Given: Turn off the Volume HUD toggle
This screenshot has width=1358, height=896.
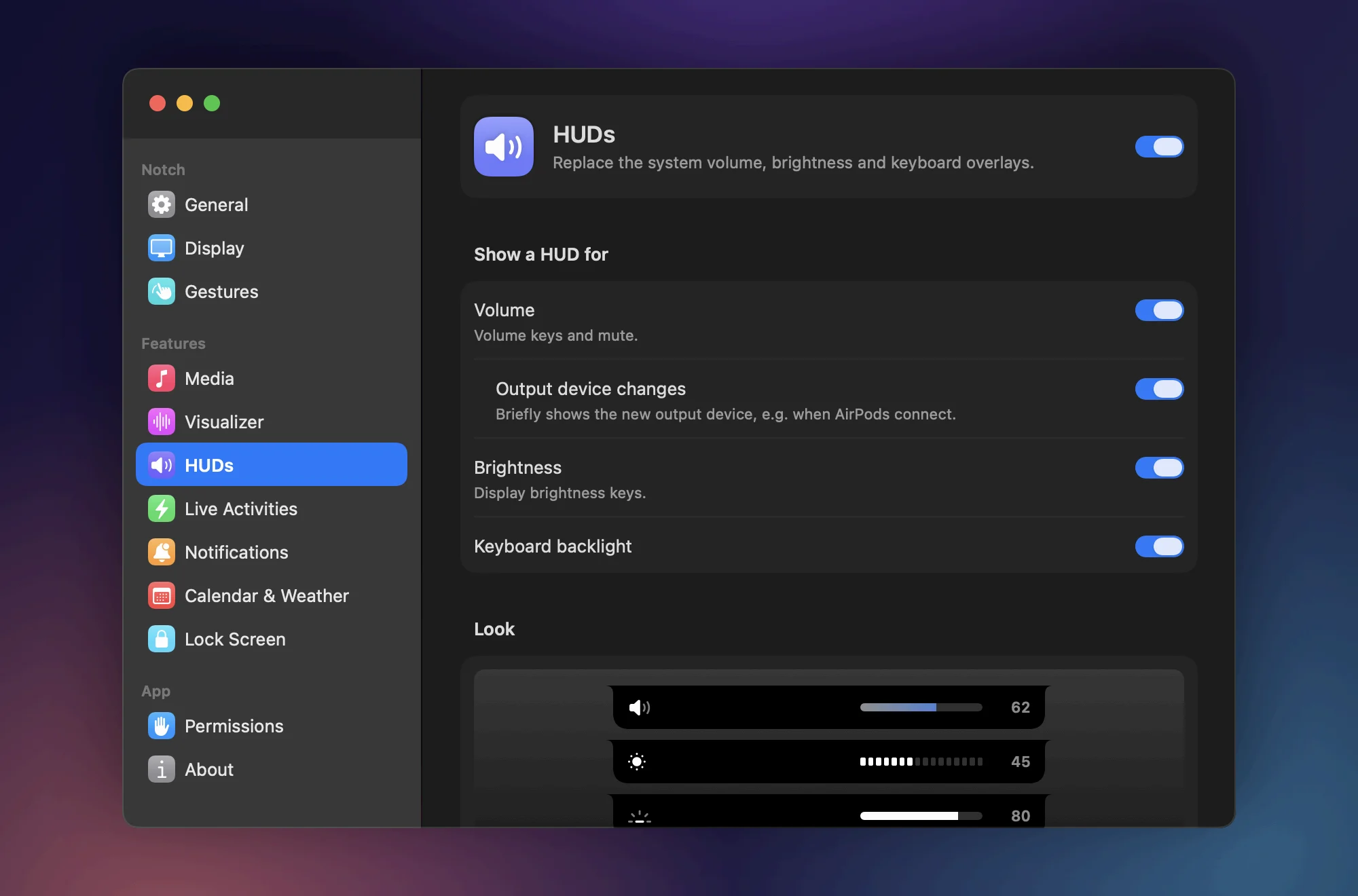Looking at the screenshot, I should pos(1160,310).
